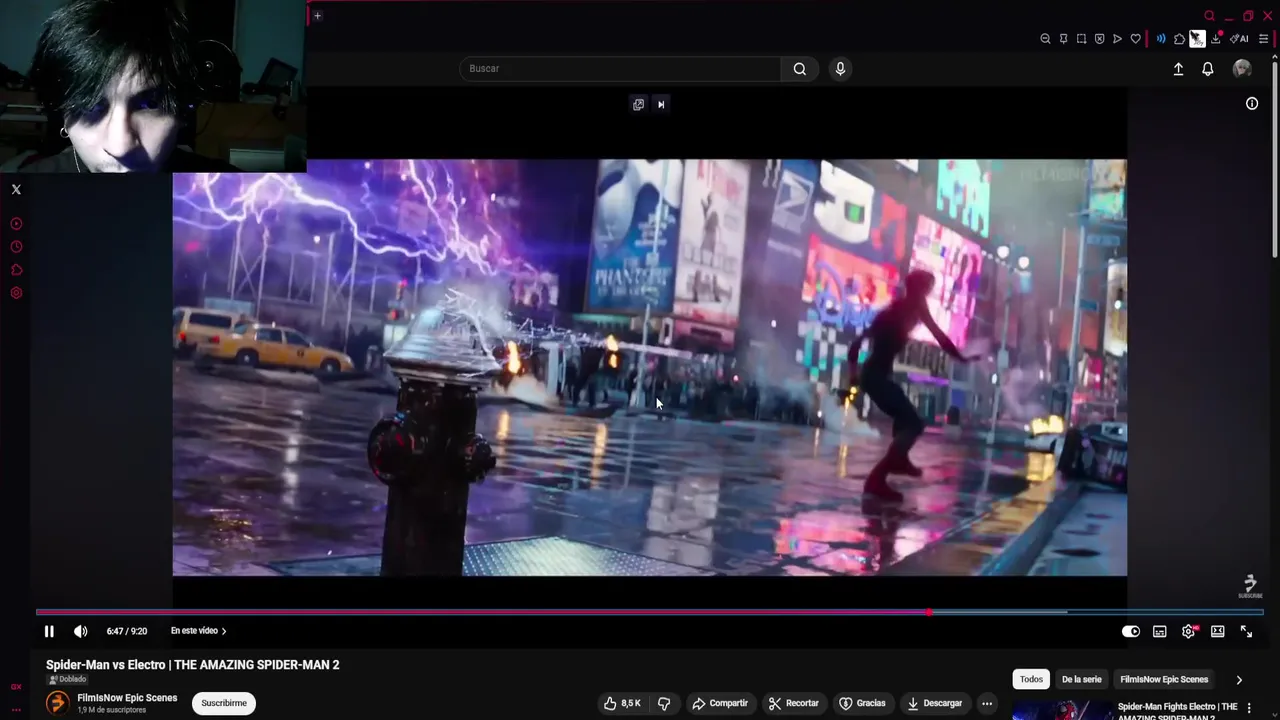This screenshot has width=1280, height=720.
Task: Select the 'De la serie' chip
Action: [x=1081, y=679]
